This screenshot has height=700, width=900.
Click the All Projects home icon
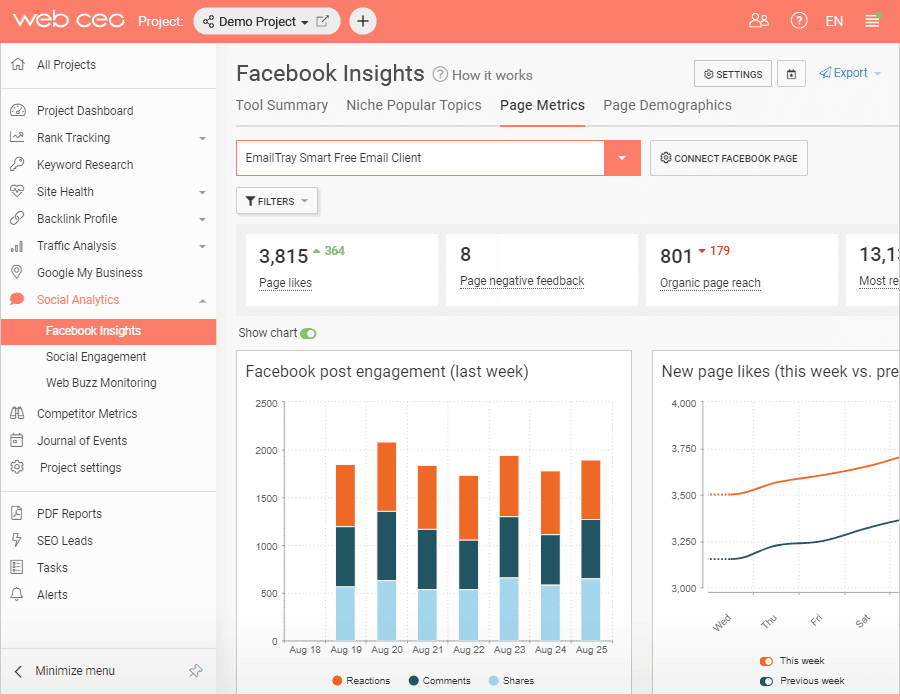point(18,64)
